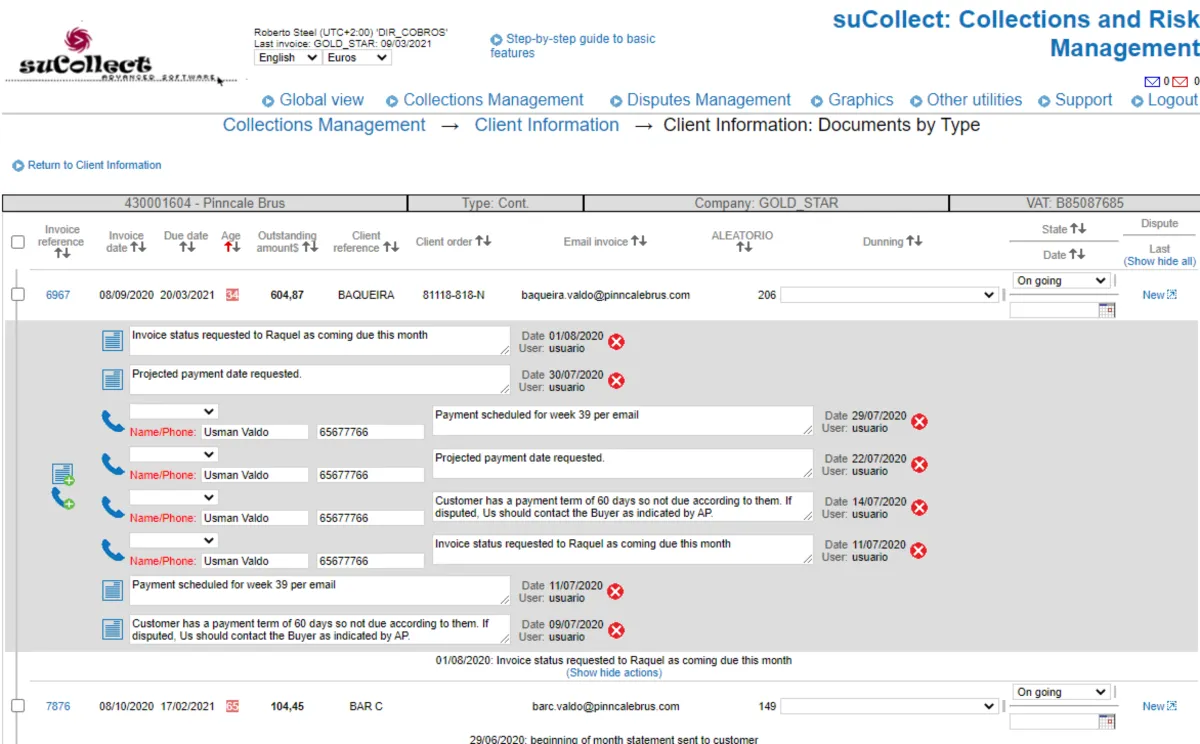1200x744 pixels.
Task: Click note icon of 09/07/2020 note
Action: (112, 629)
